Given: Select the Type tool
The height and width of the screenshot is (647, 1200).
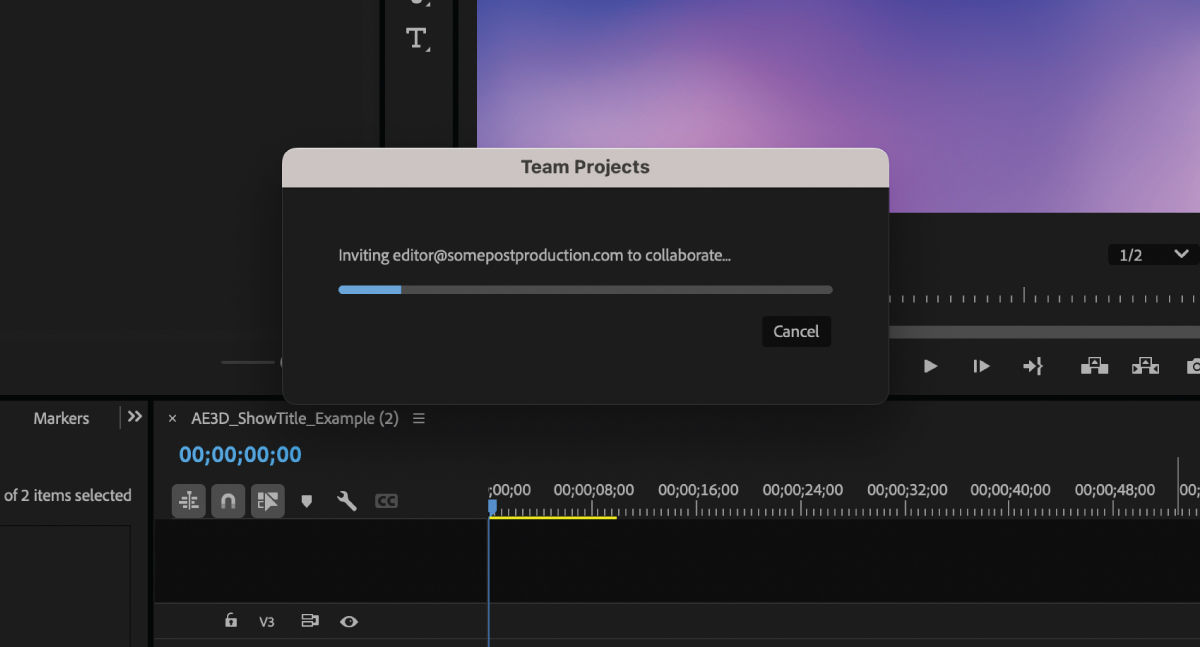Looking at the screenshot, I should point(419,38).
